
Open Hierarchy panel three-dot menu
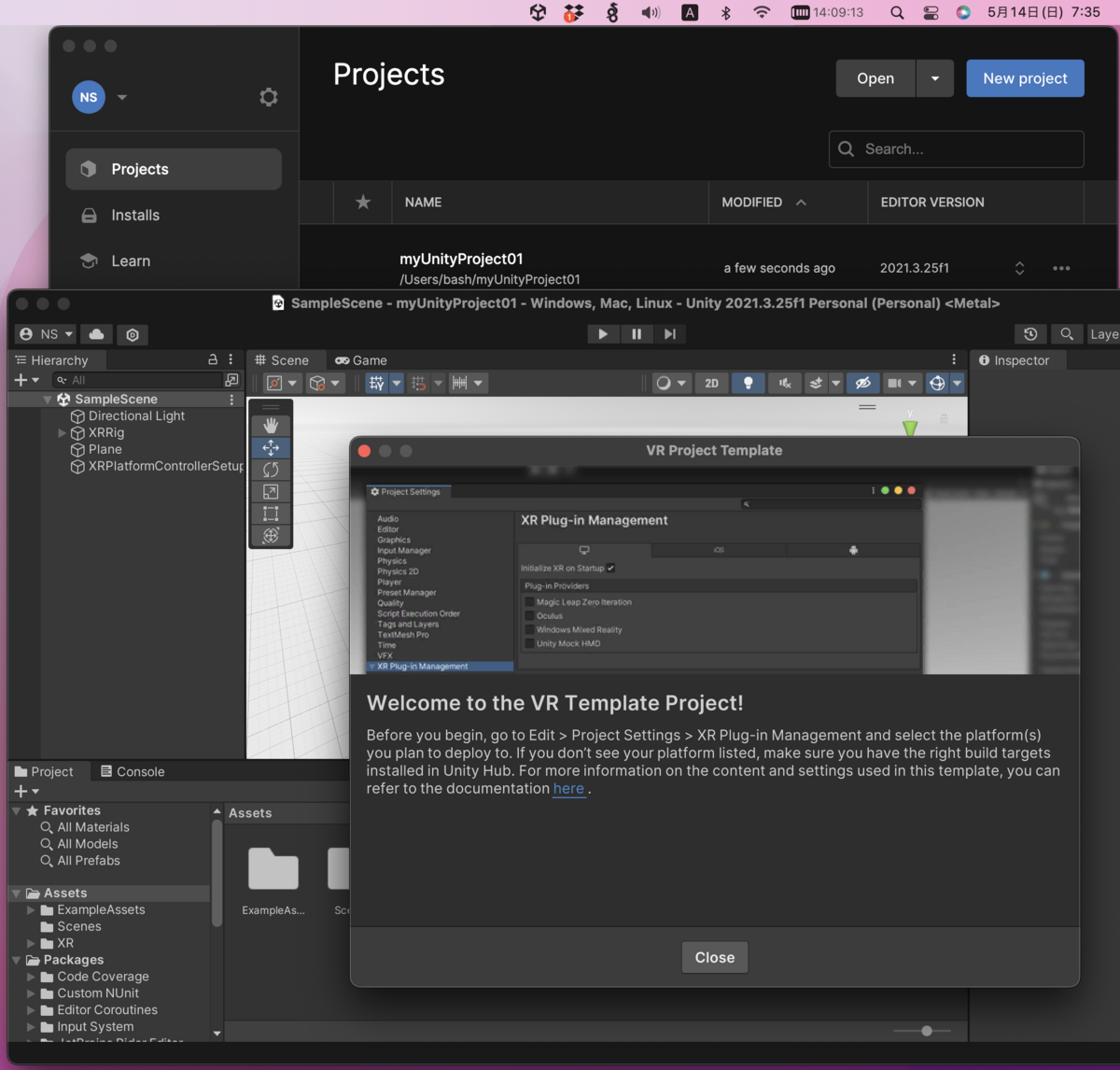click(231, 359)
